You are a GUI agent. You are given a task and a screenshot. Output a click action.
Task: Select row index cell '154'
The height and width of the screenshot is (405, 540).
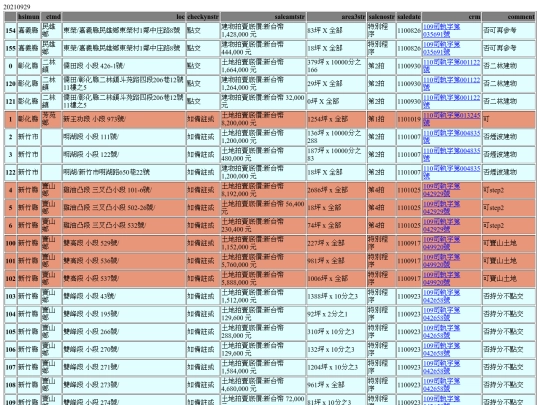10,31
